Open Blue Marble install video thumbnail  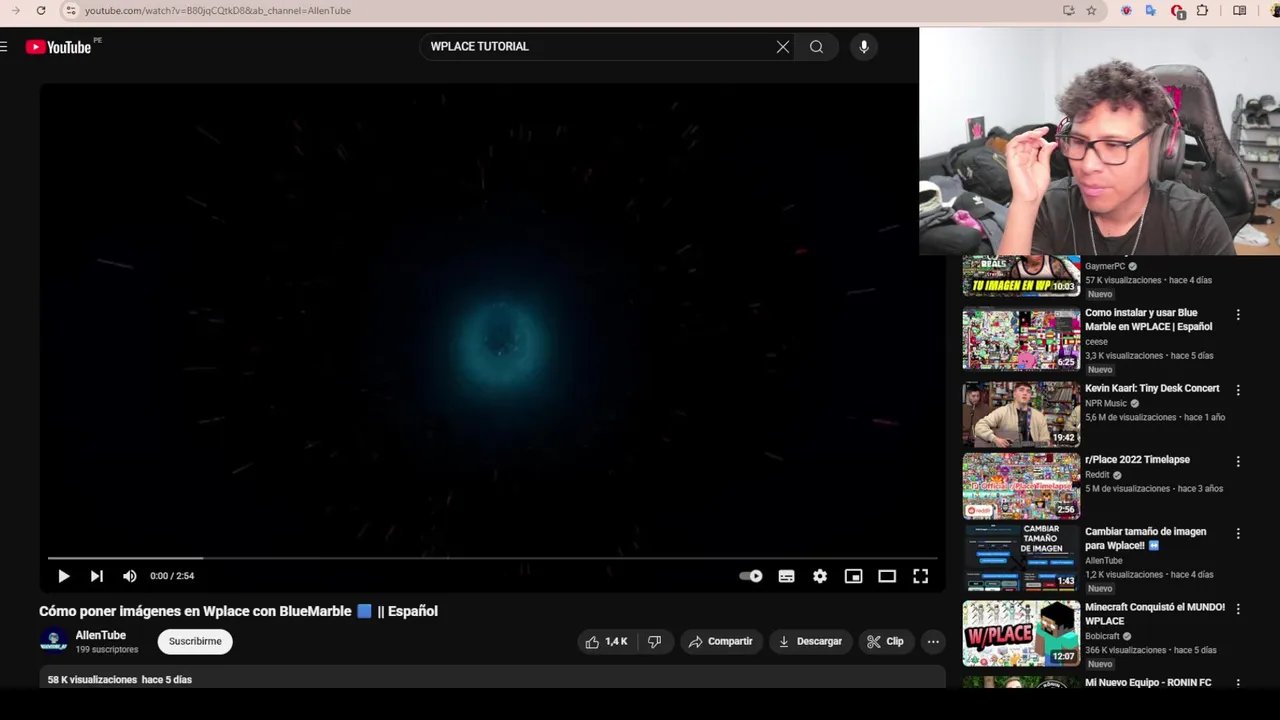tap(1021, 340)
